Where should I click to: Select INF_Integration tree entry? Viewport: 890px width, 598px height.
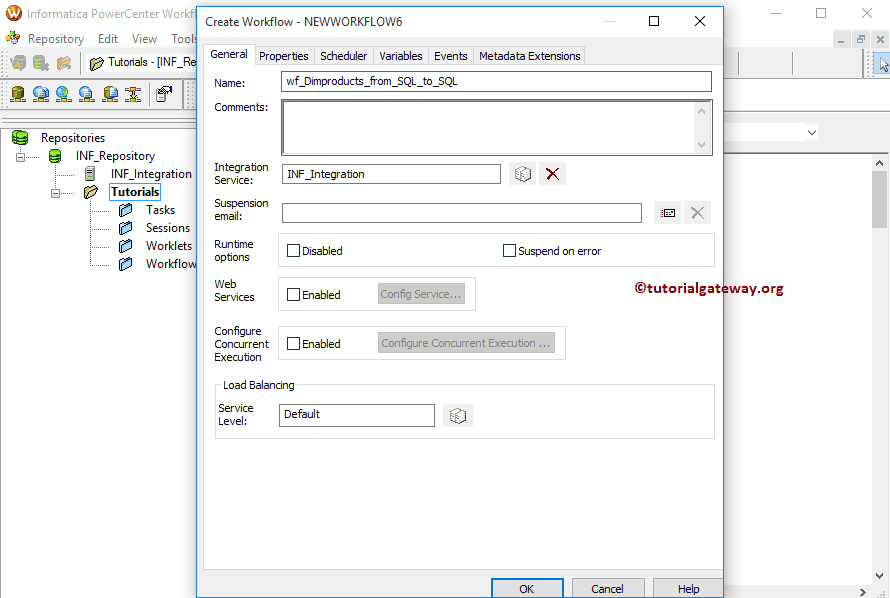tap(151, 174)
